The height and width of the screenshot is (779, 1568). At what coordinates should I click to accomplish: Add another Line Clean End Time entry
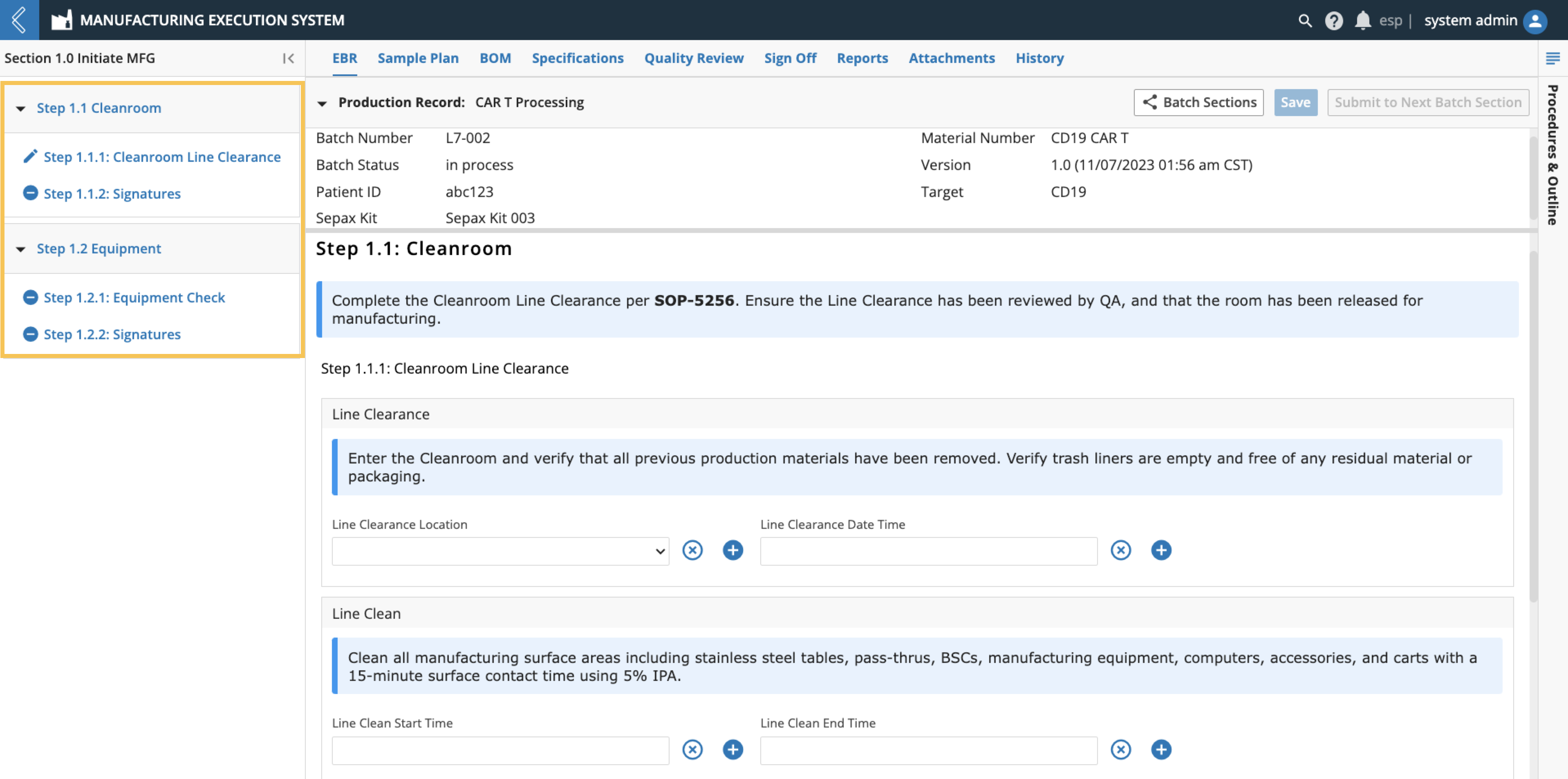click(1161, 750)
